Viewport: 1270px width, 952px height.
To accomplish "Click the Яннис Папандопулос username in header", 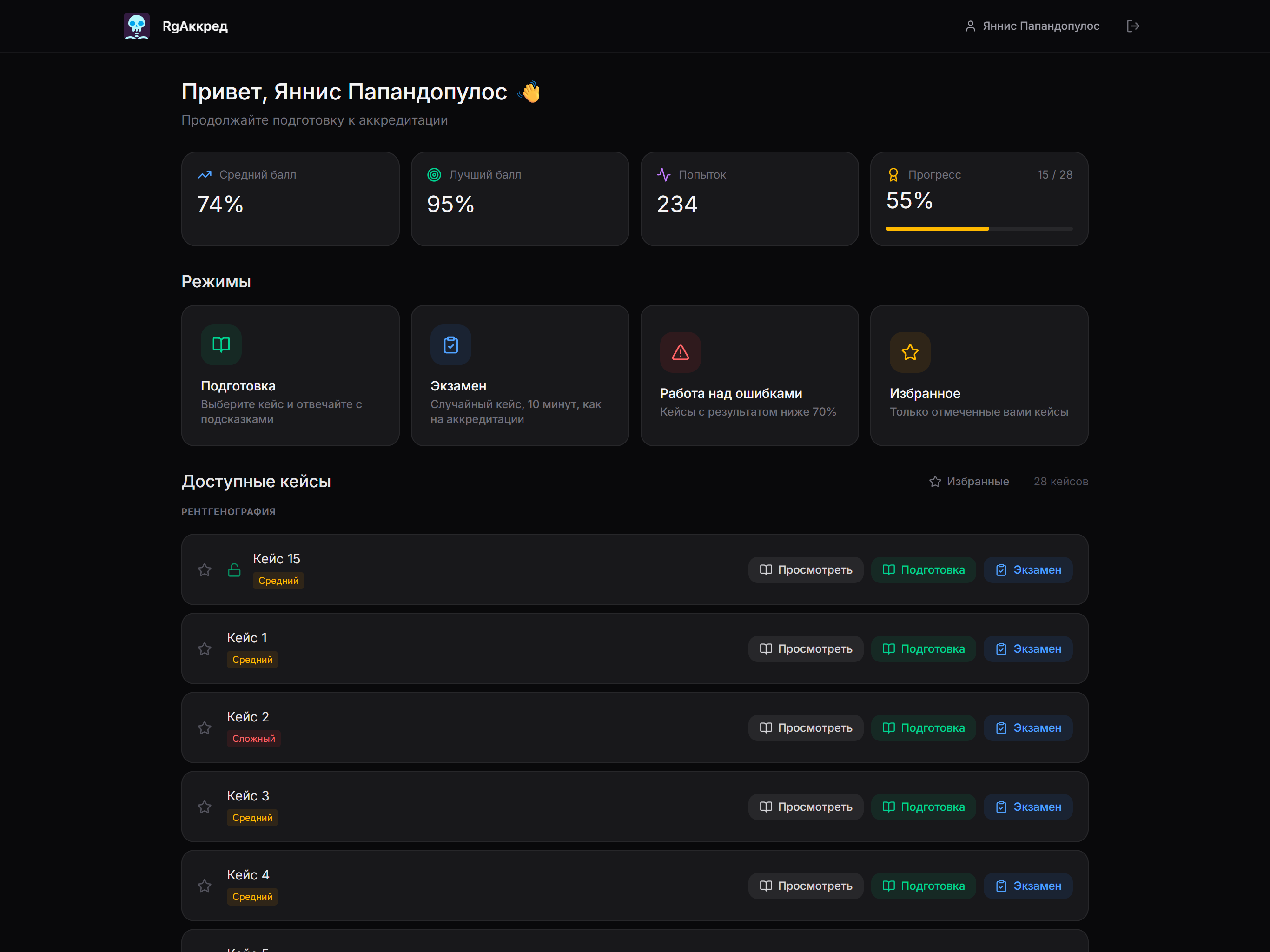I will [1041, 26].
